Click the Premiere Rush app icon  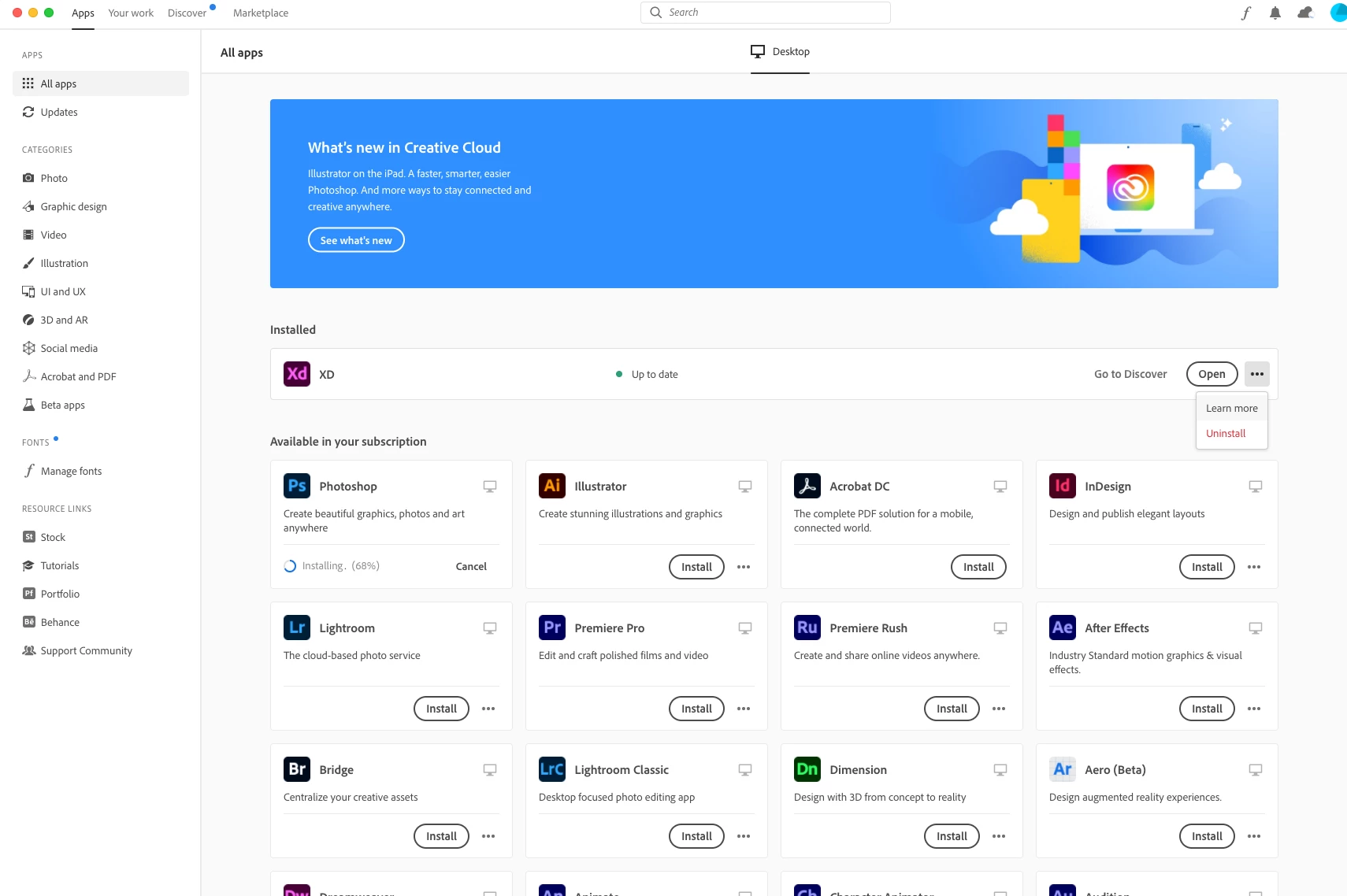coord(807,628)
